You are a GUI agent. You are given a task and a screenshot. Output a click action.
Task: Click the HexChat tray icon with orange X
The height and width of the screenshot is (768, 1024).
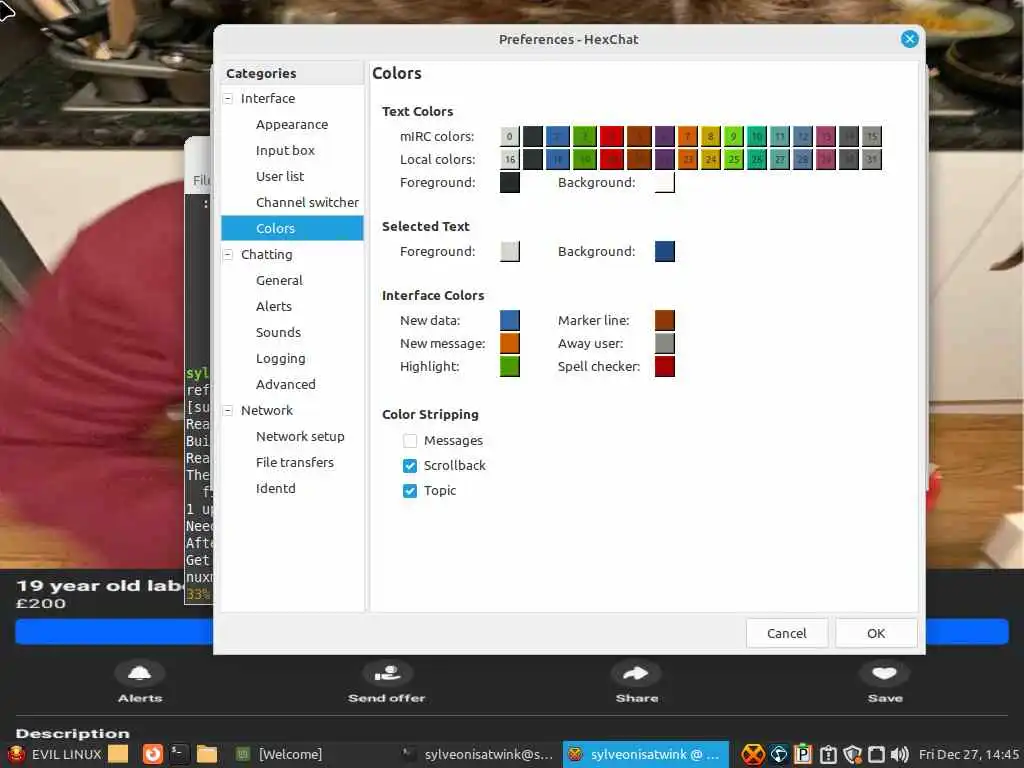tap(752, 755)
